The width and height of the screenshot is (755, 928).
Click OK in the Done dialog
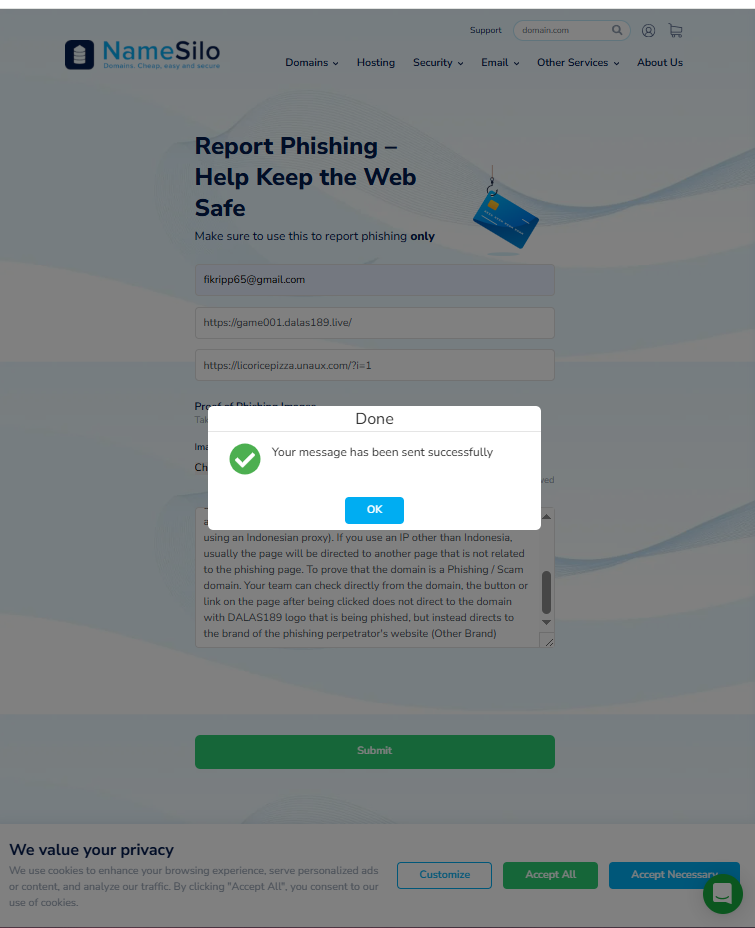pos(375,510)
